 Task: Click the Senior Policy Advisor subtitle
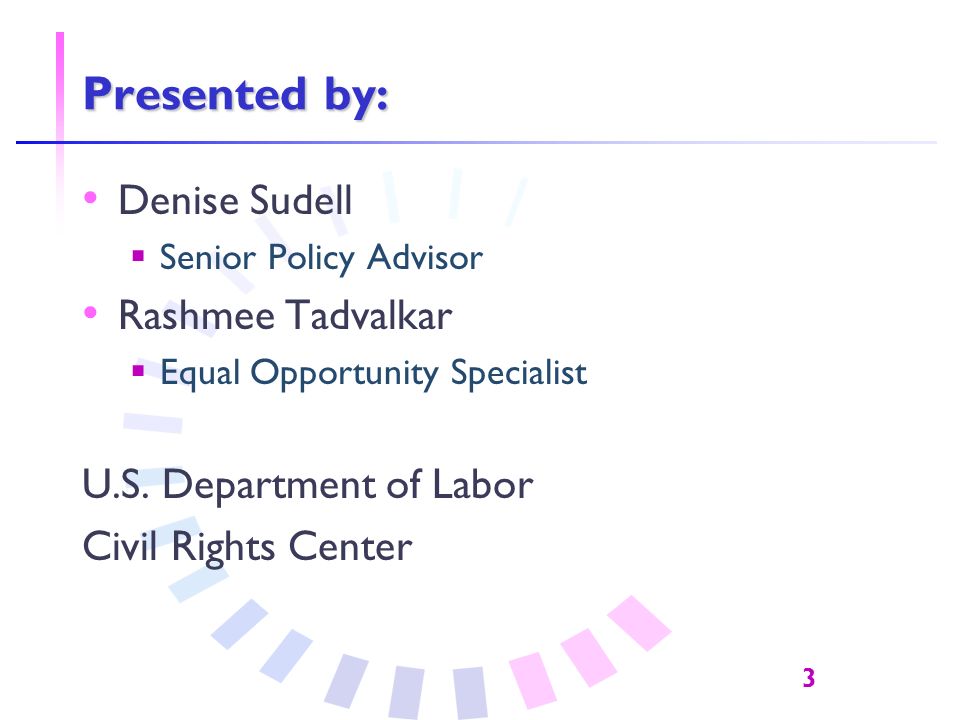click(321, 258)
